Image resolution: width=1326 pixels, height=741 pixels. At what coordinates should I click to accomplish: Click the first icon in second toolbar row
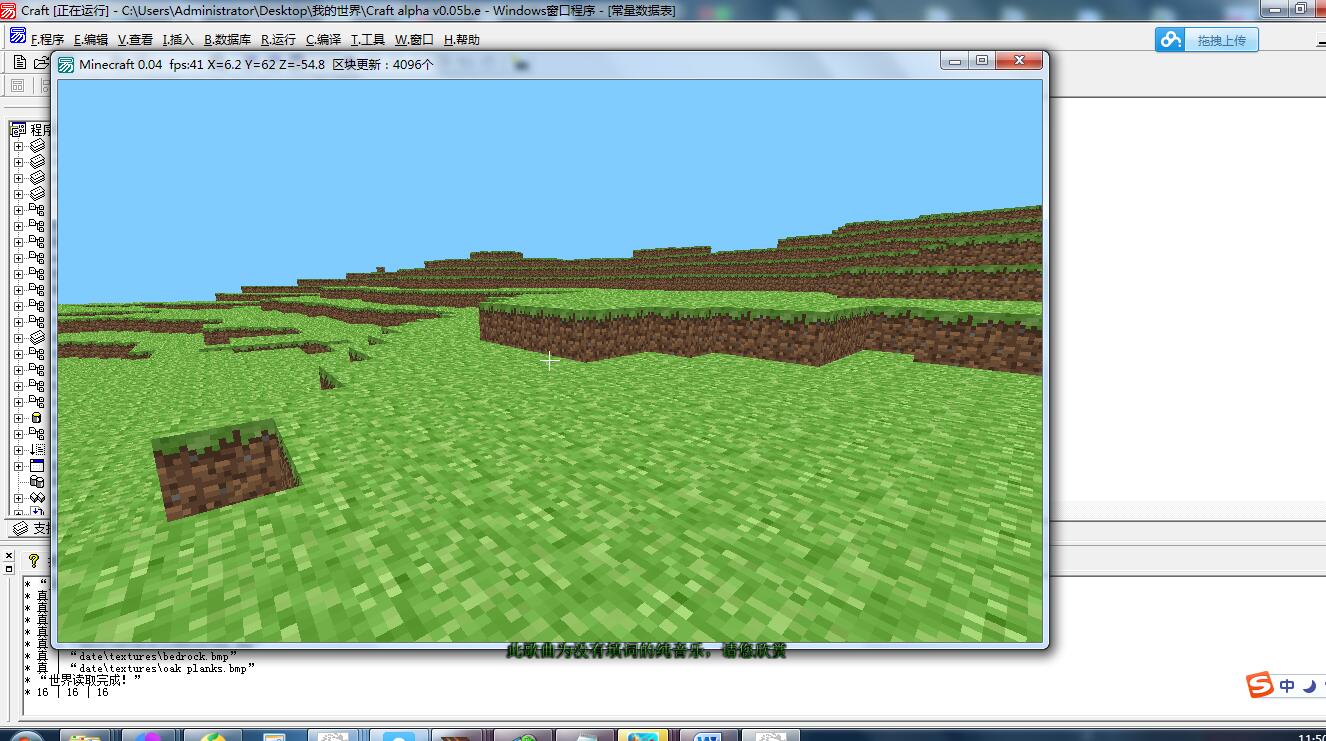(x=17, y=87)
